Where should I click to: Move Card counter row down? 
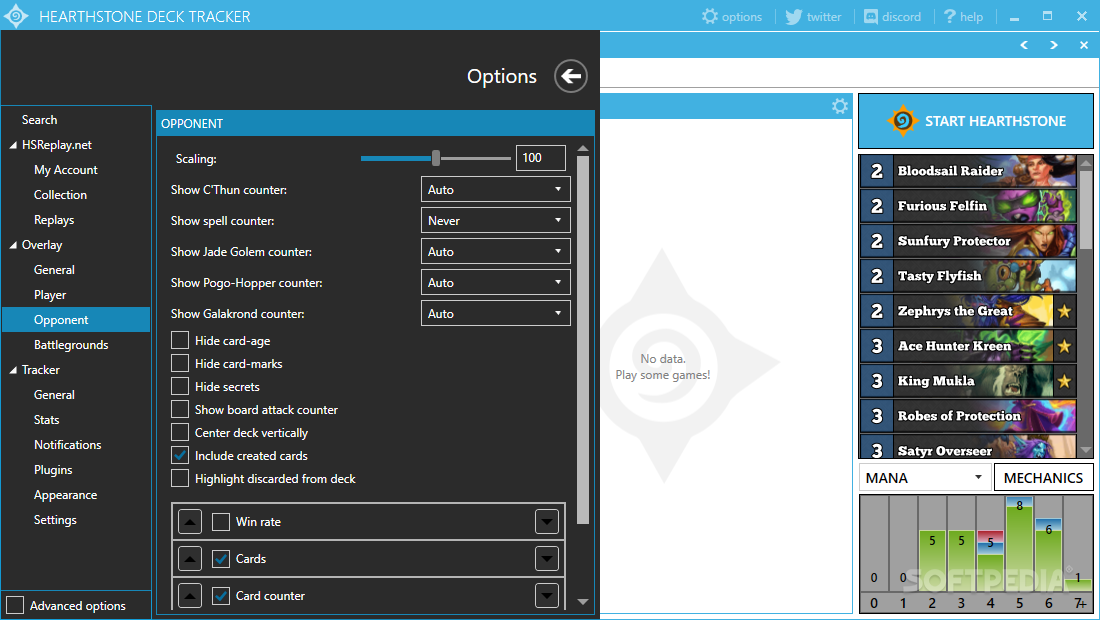point(546,595)
